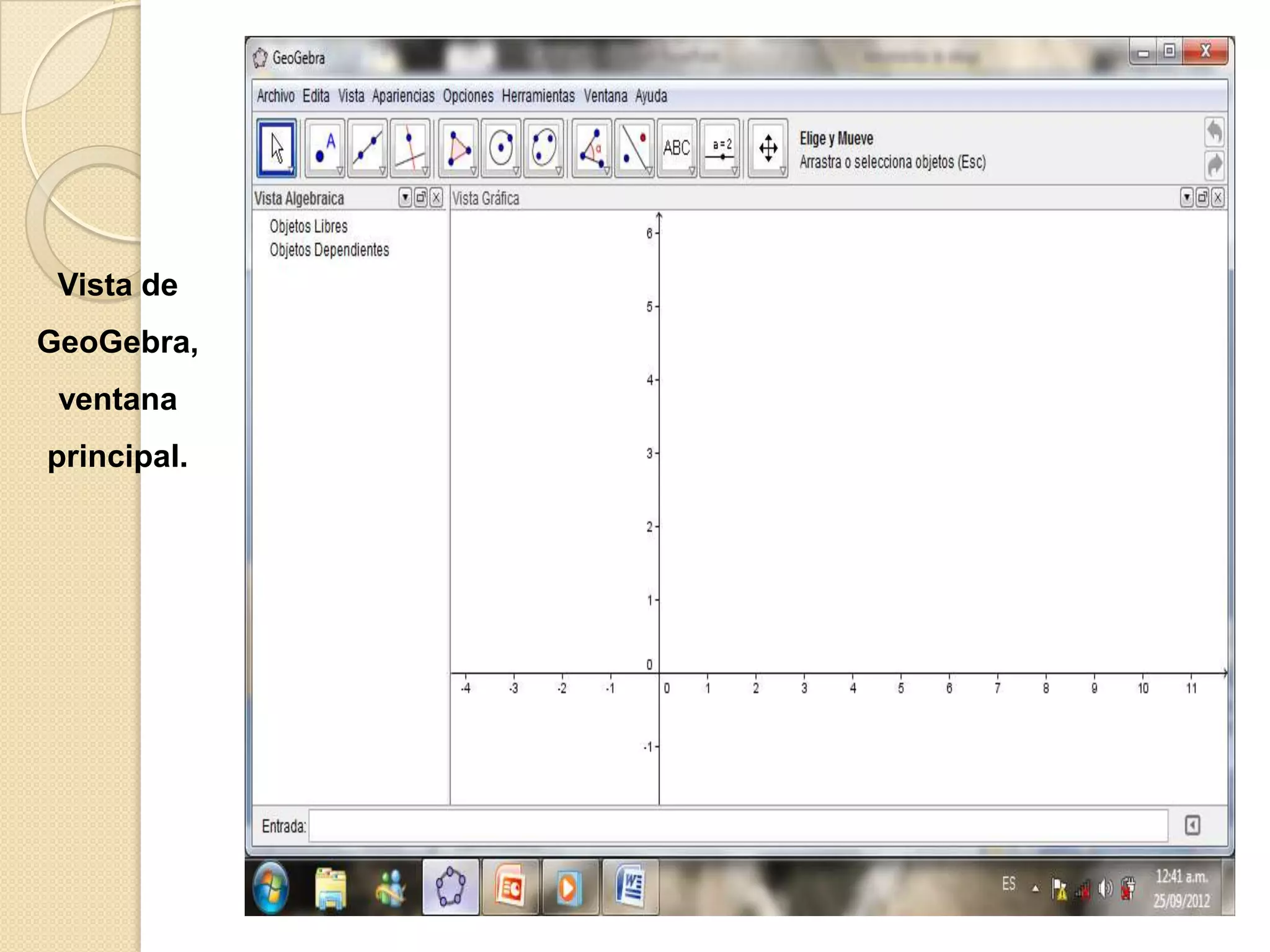Click the Entrada input field

point(738,826)
